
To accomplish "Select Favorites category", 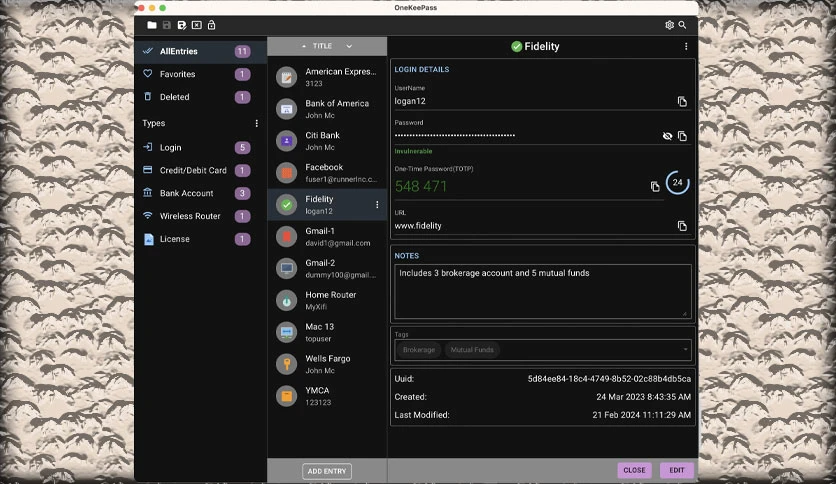I will click(200, 74).
